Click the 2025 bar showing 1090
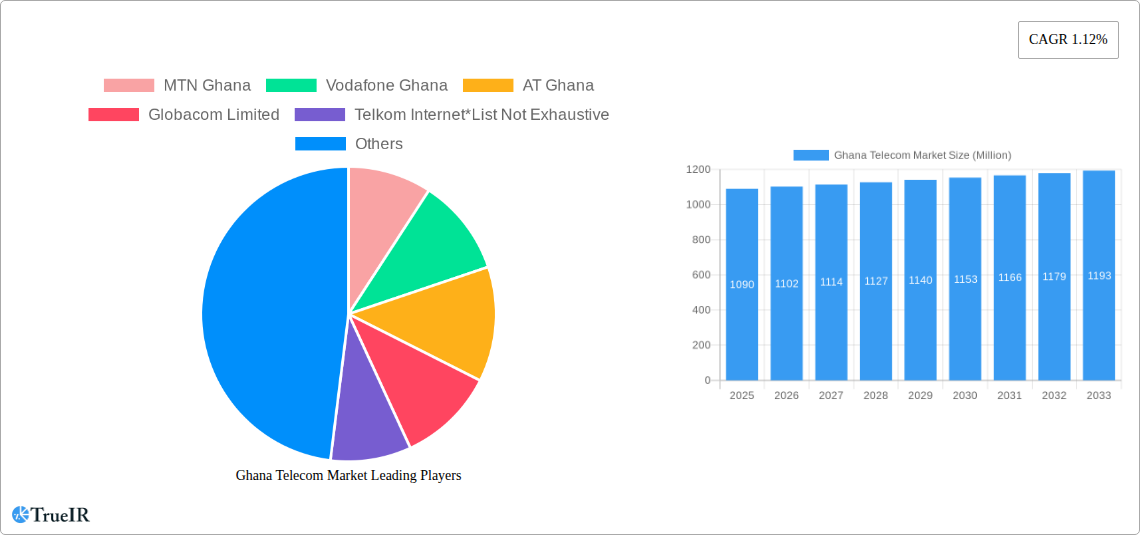This screenshot has width=1140, height=535. pos(742,284)
